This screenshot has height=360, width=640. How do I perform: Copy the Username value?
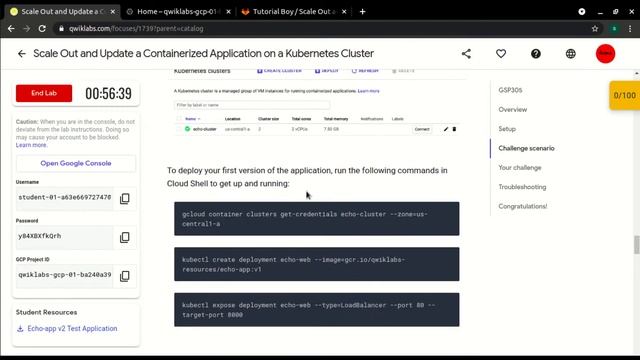125,198
